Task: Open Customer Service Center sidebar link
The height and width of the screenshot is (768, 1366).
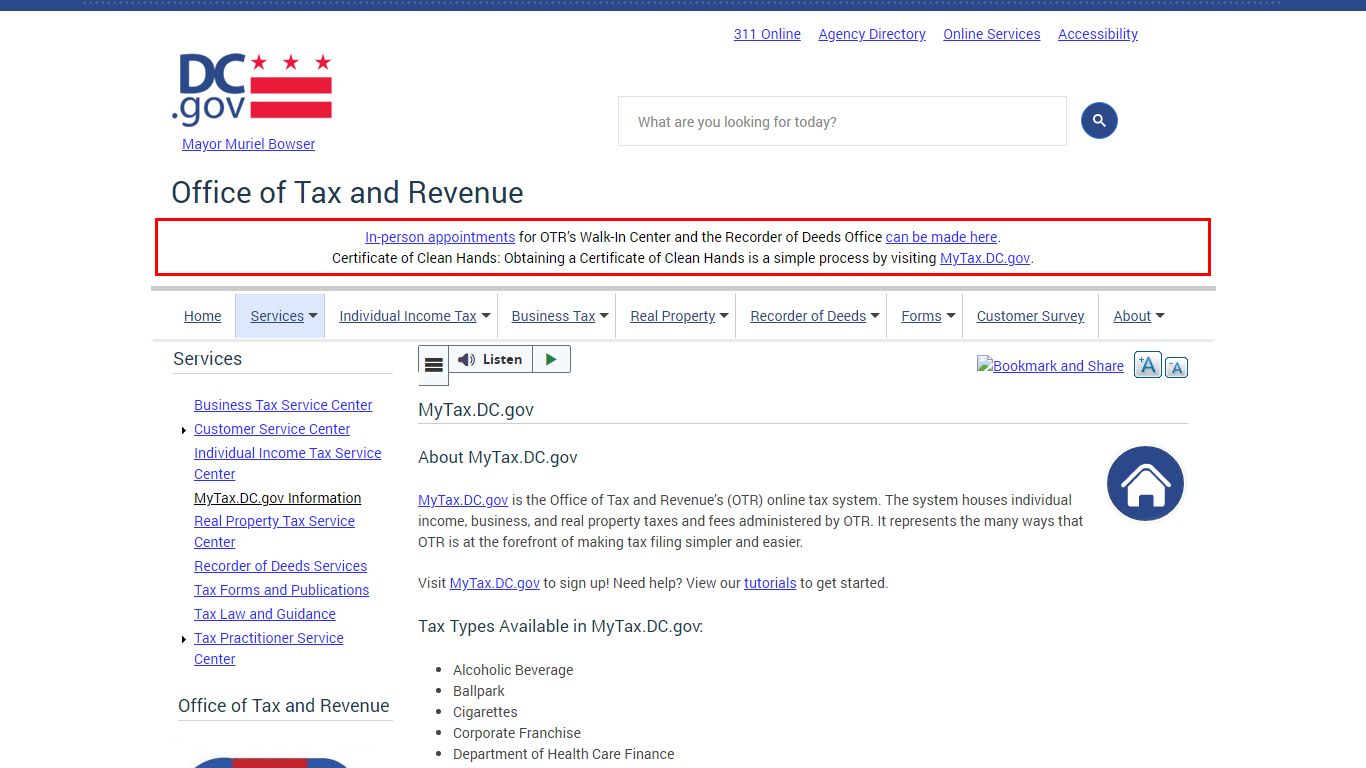Action: coord(272,429)
